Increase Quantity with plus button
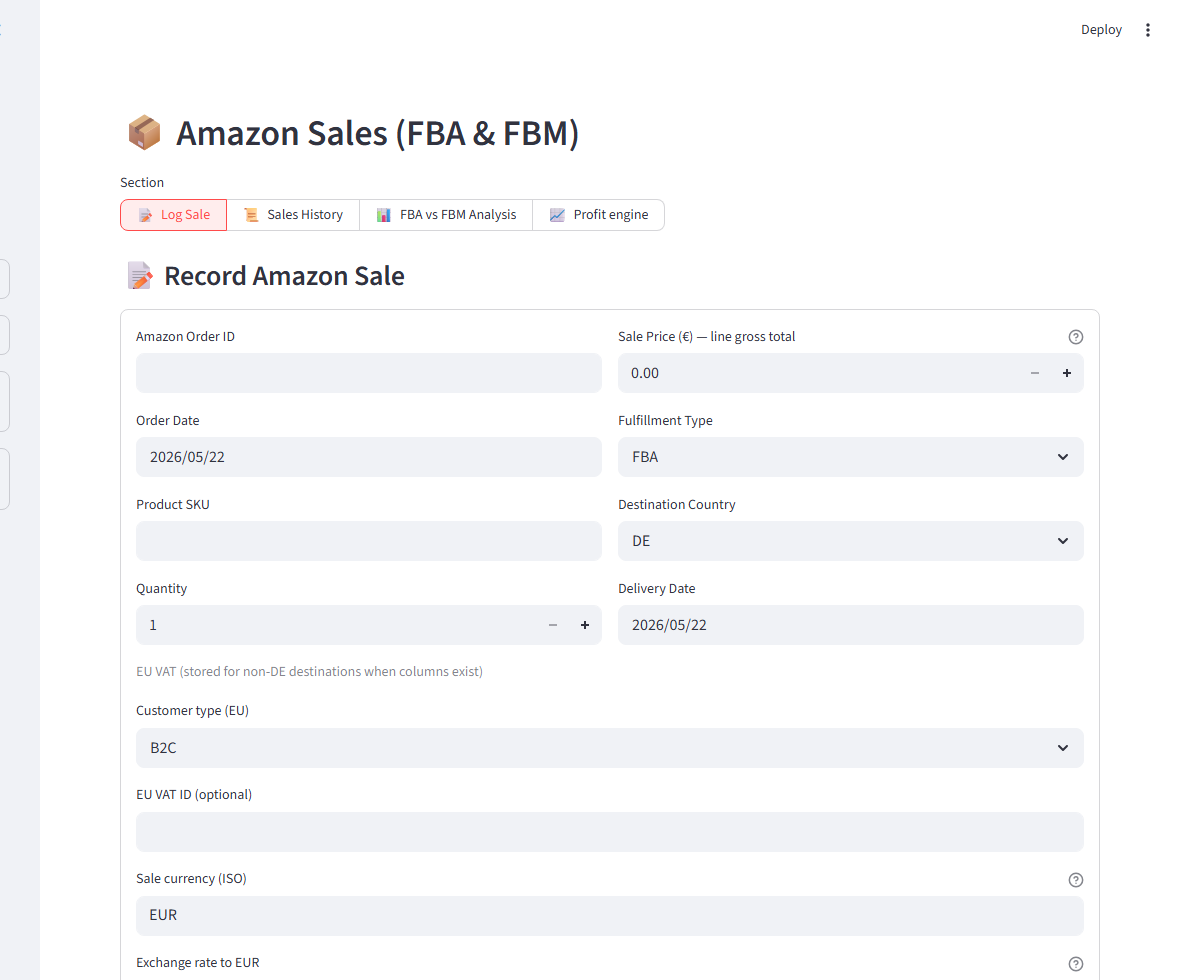 585,625
